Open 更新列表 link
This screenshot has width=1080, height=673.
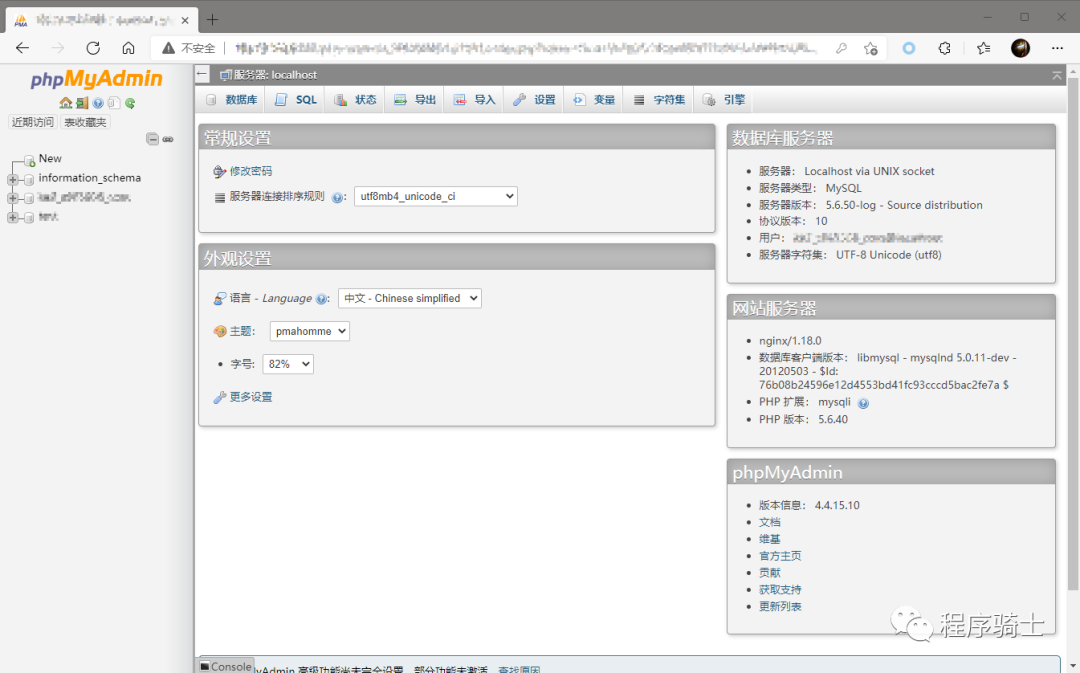(780, 607)
